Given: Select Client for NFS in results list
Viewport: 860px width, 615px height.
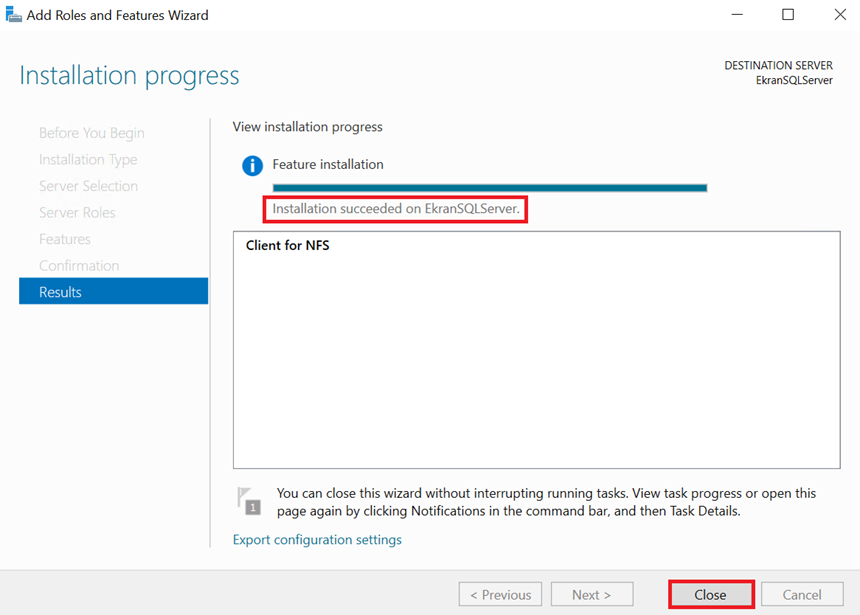Looking at the screenshot, I should coord(288,245).
